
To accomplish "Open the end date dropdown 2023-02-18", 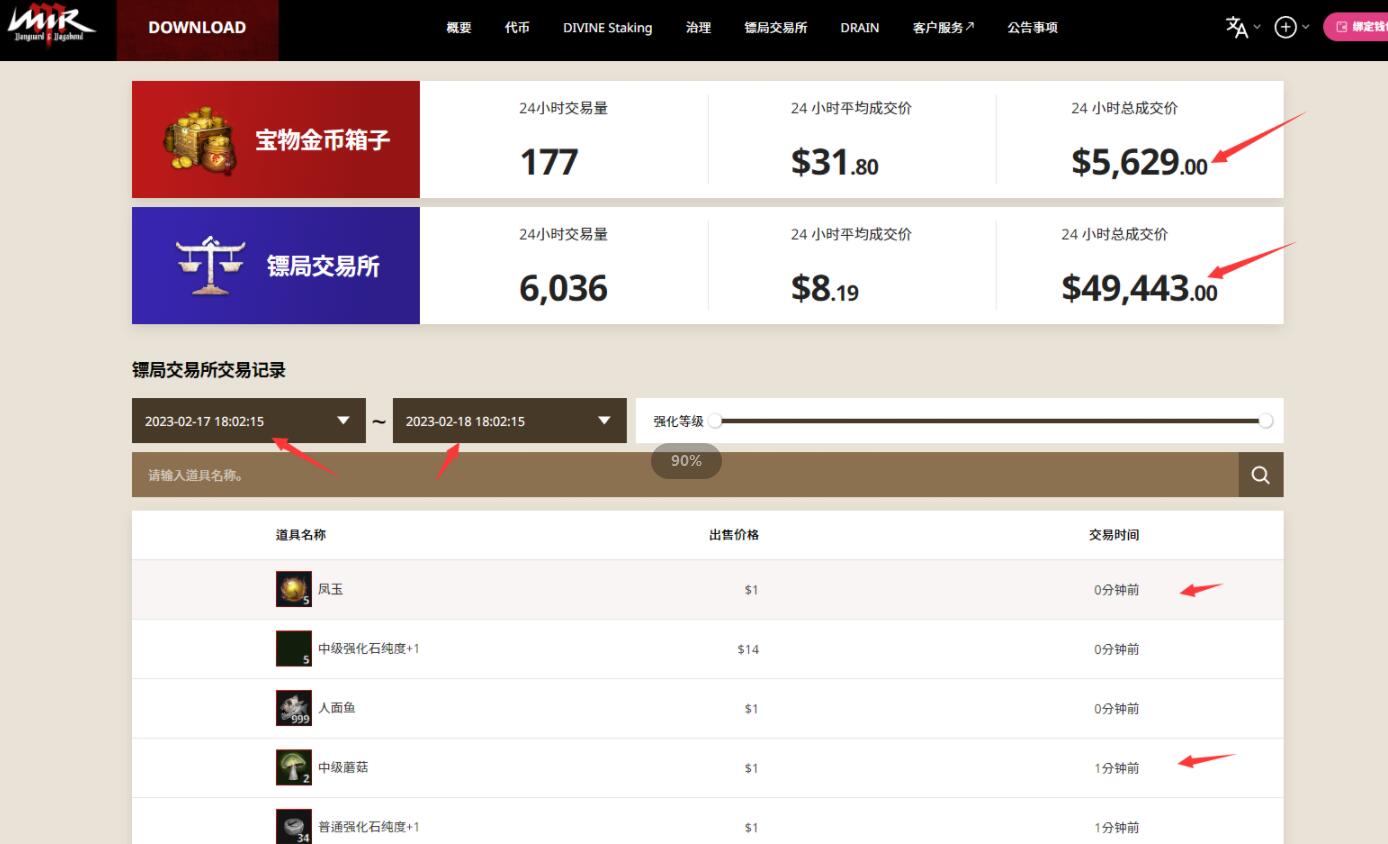I will click(x=509, y=420).
